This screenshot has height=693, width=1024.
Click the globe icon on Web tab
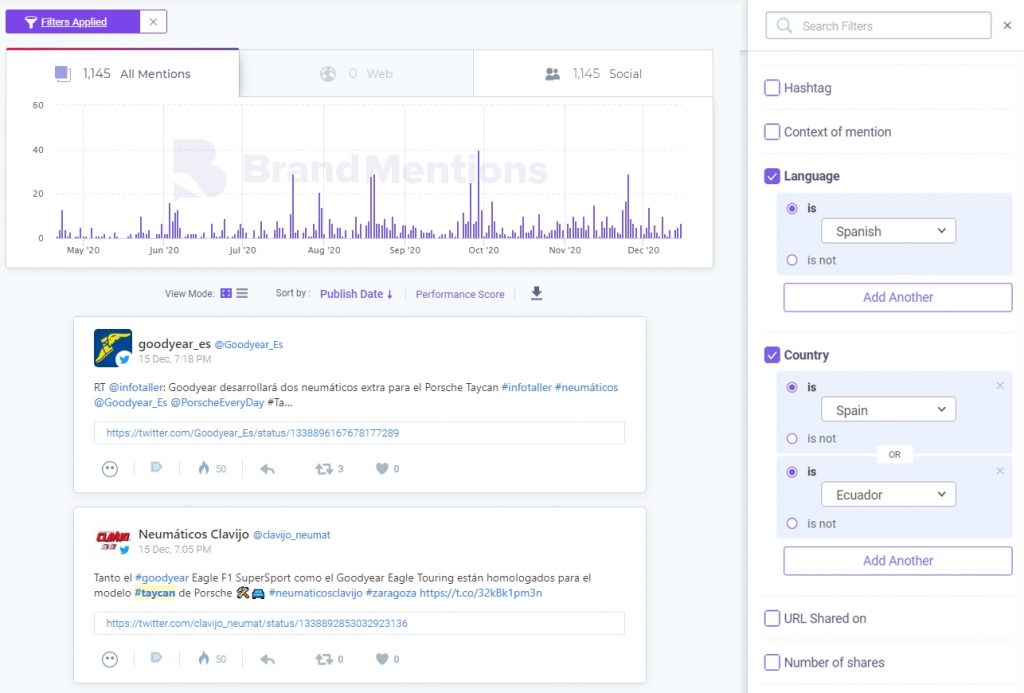point(328,74)
